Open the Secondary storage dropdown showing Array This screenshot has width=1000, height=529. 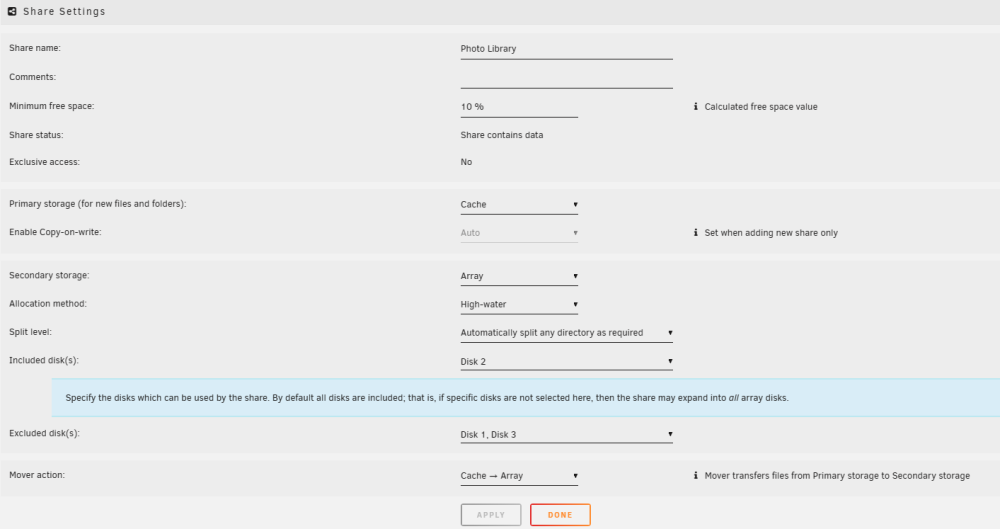coord(519,276)
